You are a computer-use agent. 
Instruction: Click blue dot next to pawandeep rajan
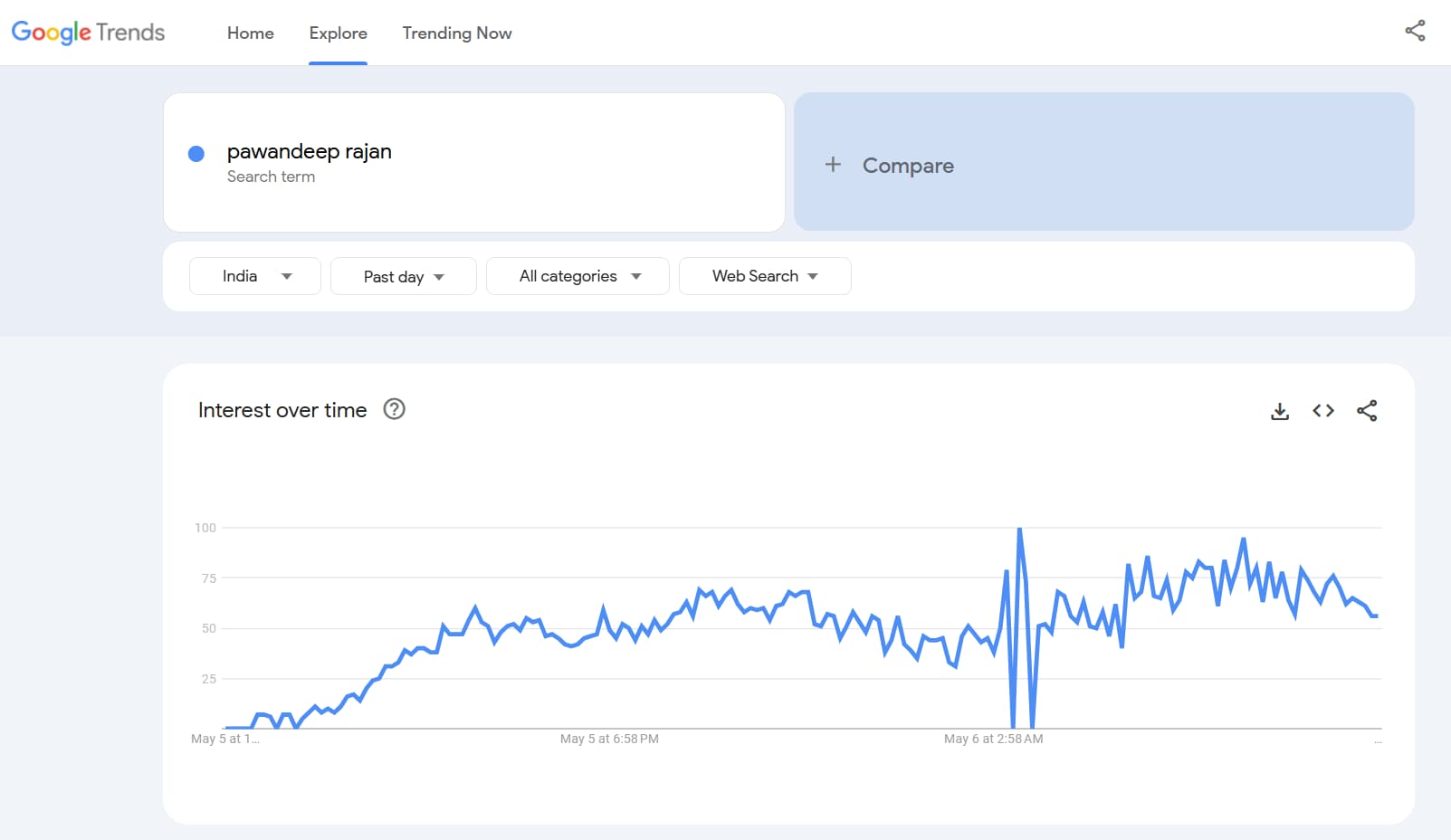(196, 154)
